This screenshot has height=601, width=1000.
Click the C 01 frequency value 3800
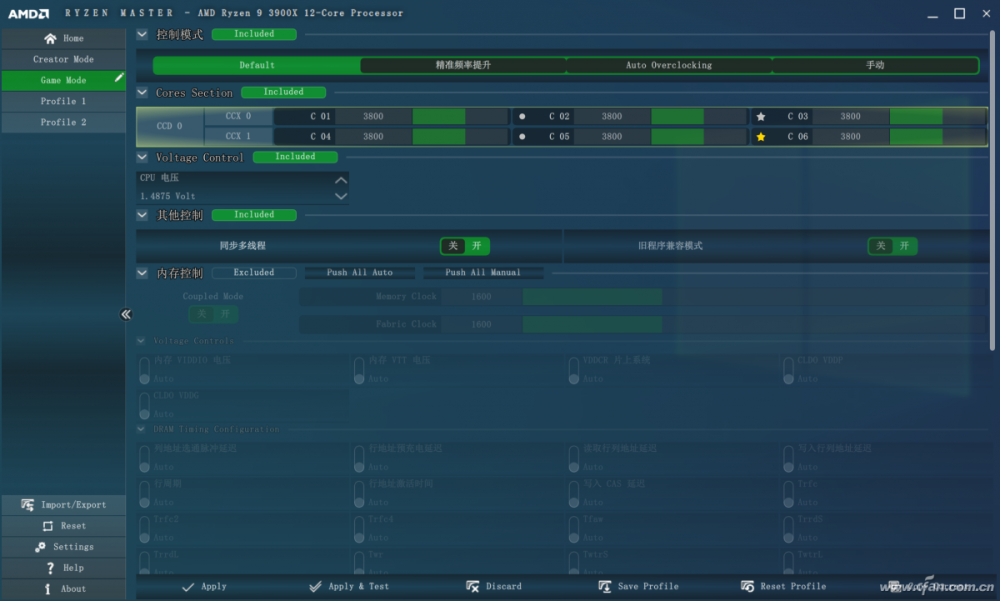tap(374, 117)
